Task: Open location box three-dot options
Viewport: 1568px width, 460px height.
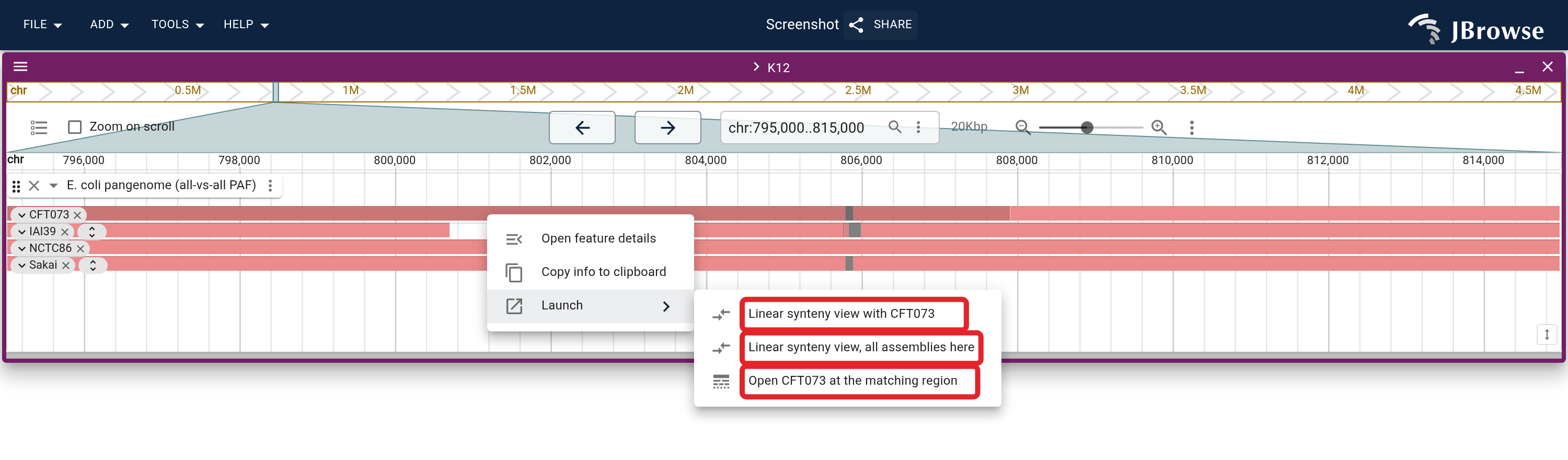Action: point(918,126)
